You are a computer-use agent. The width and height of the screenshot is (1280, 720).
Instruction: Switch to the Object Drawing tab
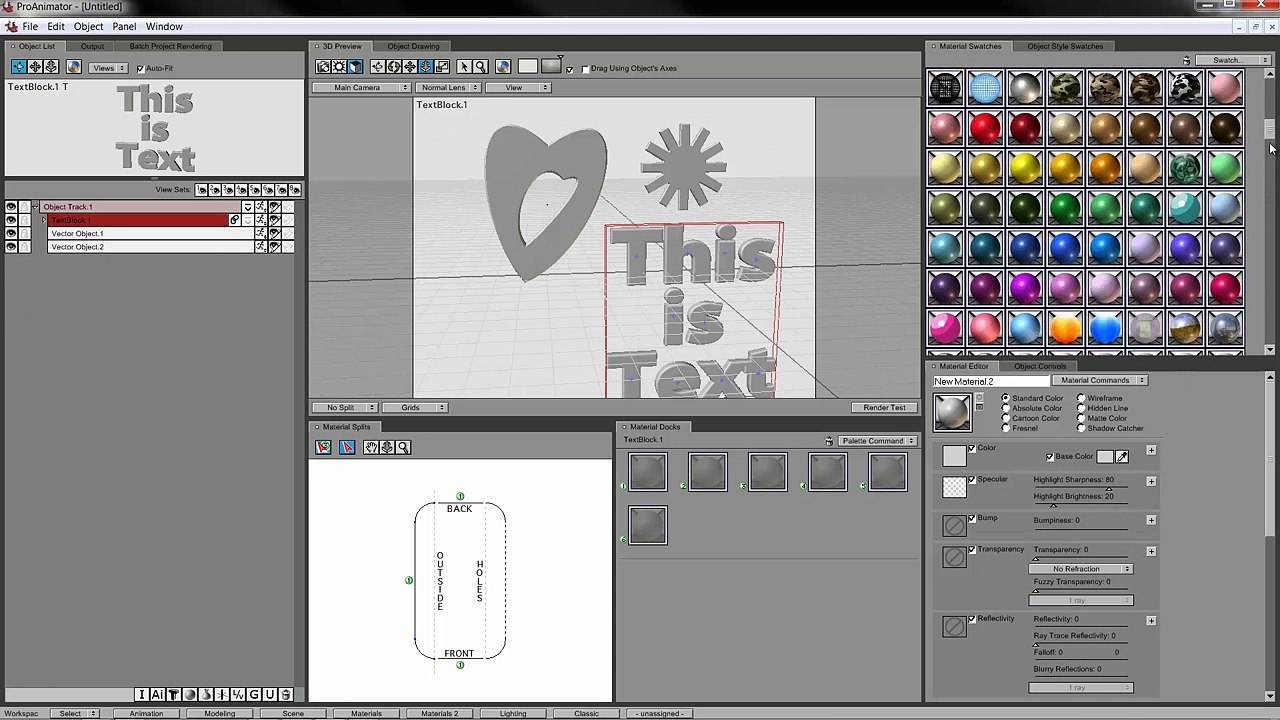[413, 46]
